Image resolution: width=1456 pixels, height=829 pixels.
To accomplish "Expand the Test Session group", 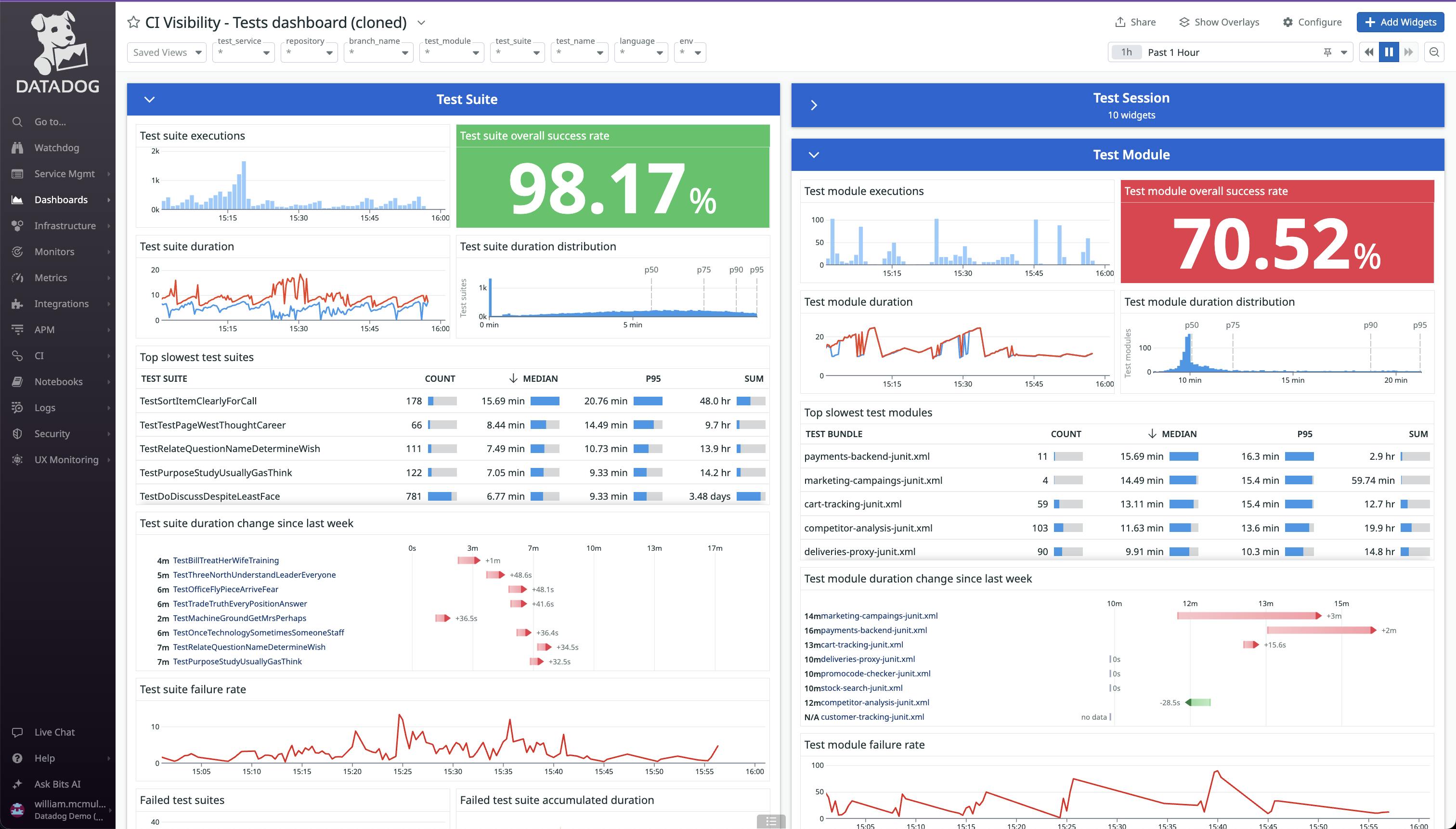I will [x=814, y=105].
